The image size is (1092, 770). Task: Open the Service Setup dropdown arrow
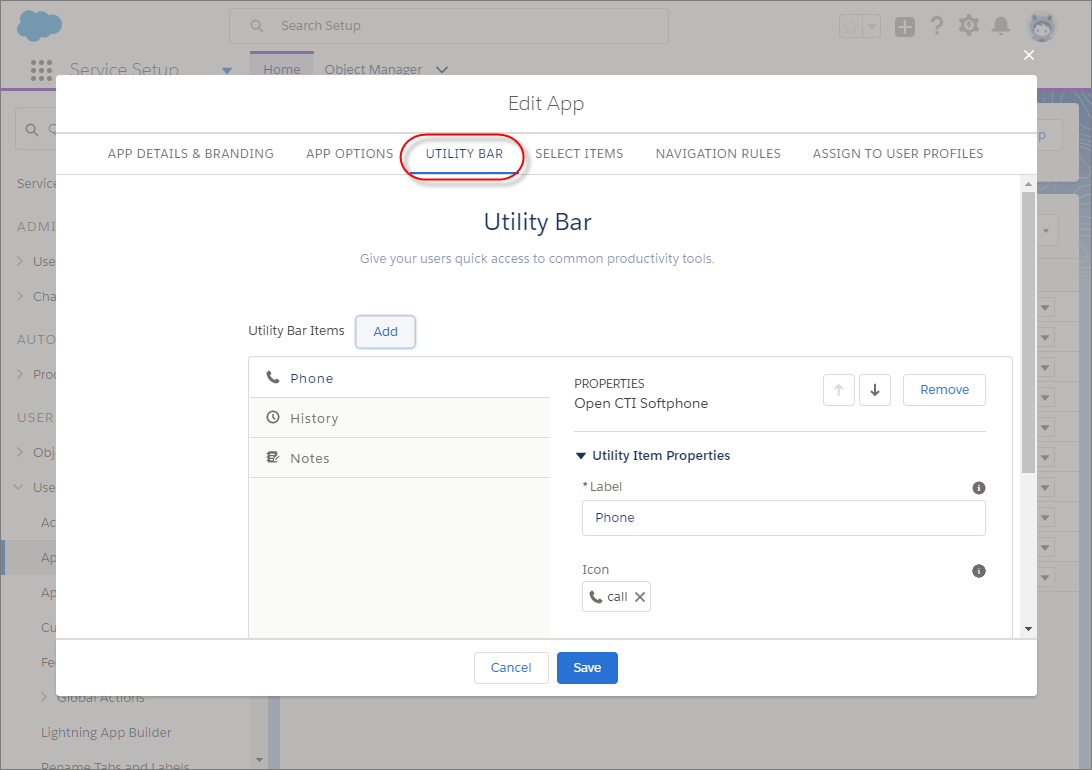pos(226,70)
